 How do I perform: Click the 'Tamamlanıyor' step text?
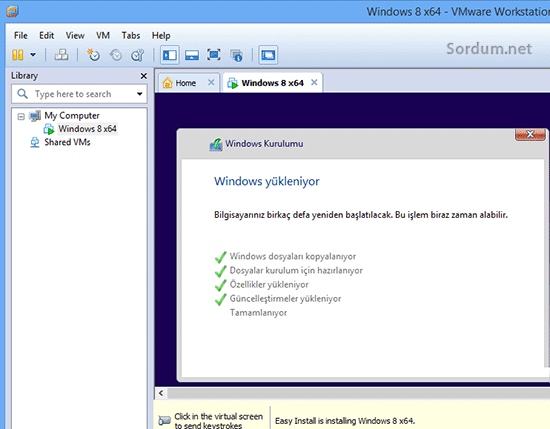click(x=258, y=313)
